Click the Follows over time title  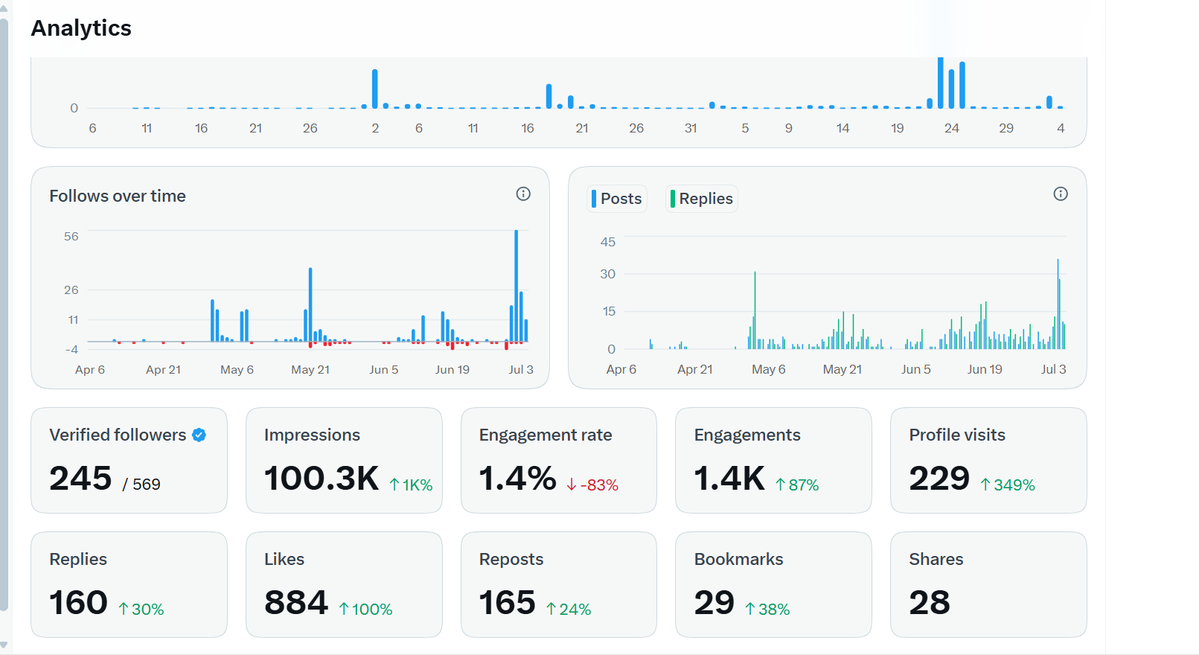pos(118,196)
